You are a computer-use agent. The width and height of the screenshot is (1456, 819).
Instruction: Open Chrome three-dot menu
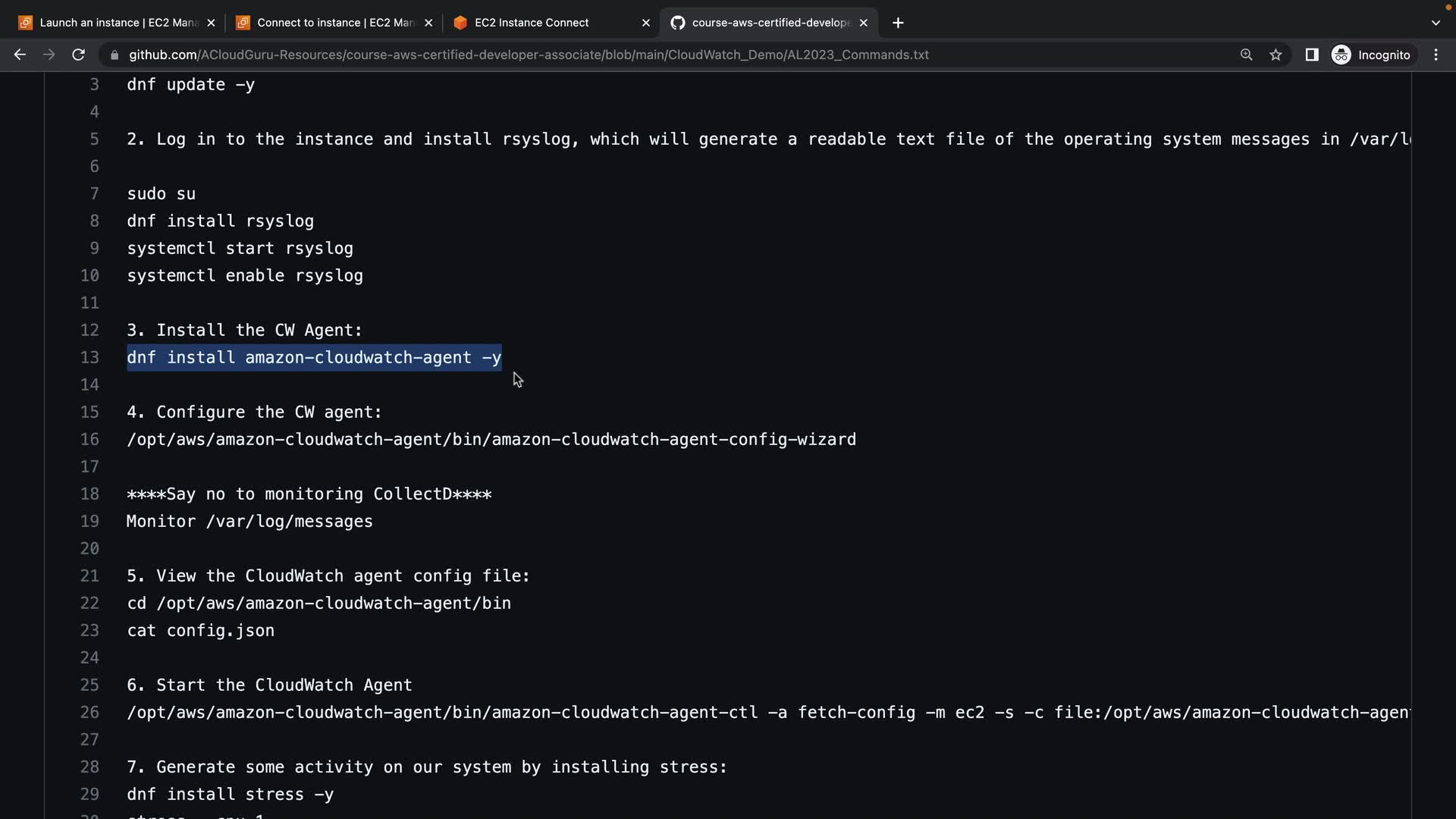(1436, 55)
